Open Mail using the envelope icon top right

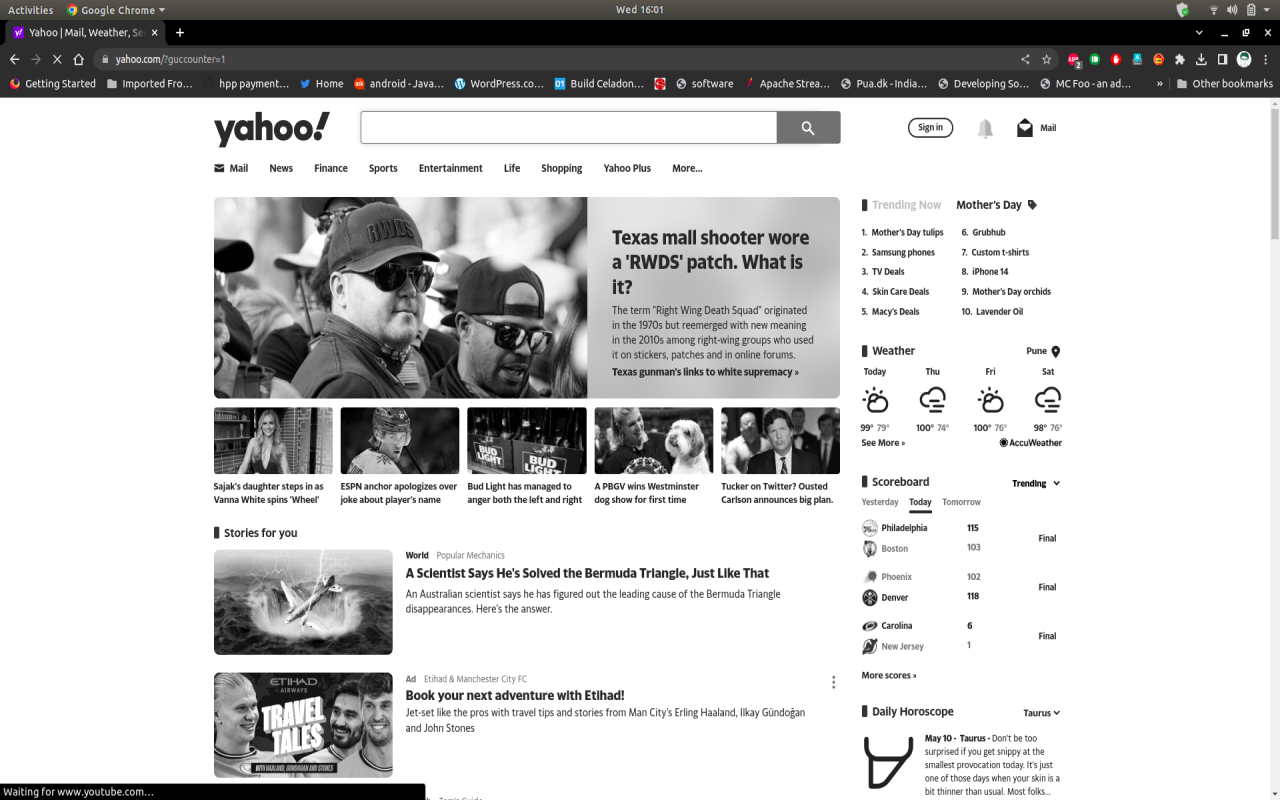click(x=1023, y=127)
